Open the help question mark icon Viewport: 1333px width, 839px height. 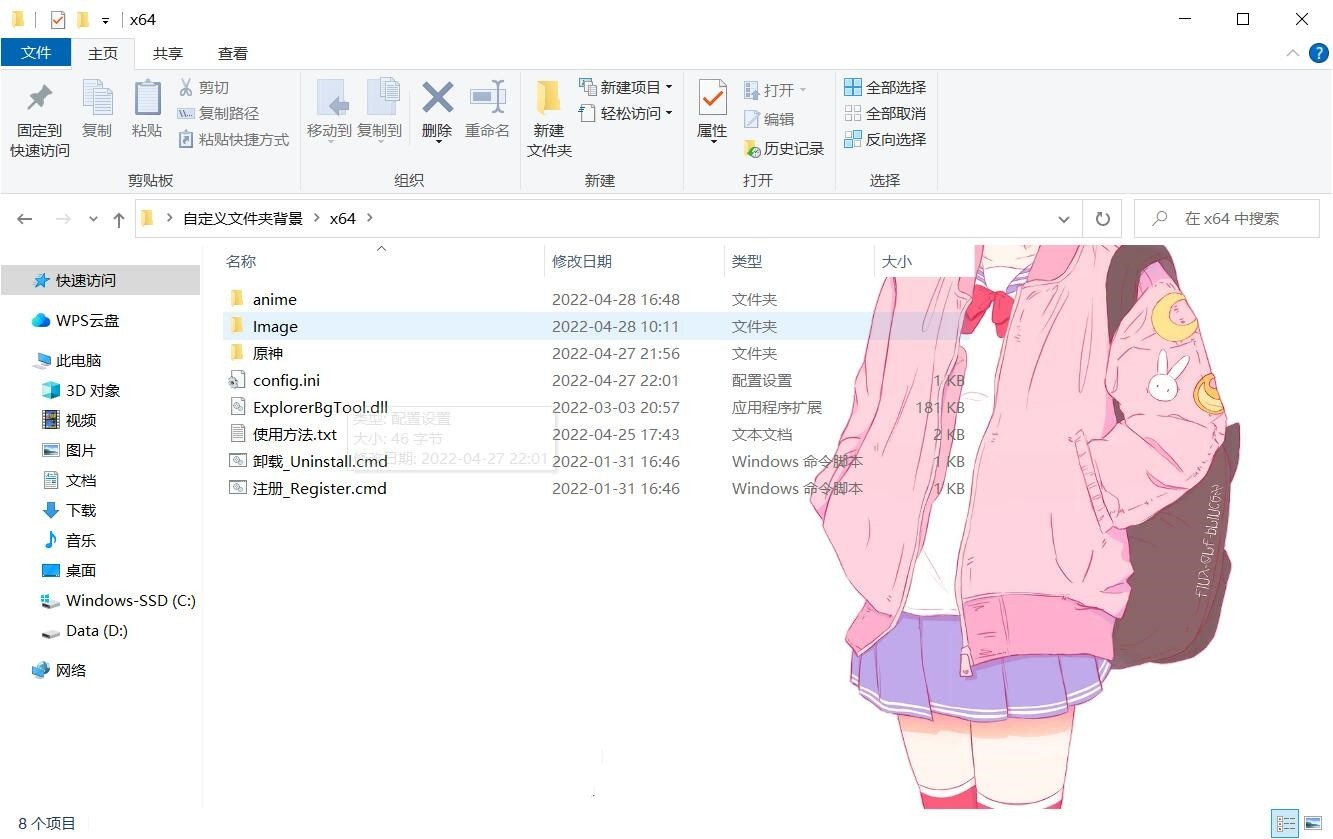[x=1319, y=54]
